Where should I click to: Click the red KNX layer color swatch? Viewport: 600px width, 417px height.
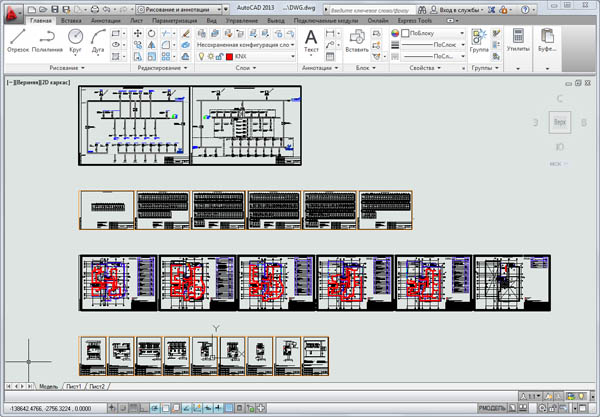tap(228, 57)
